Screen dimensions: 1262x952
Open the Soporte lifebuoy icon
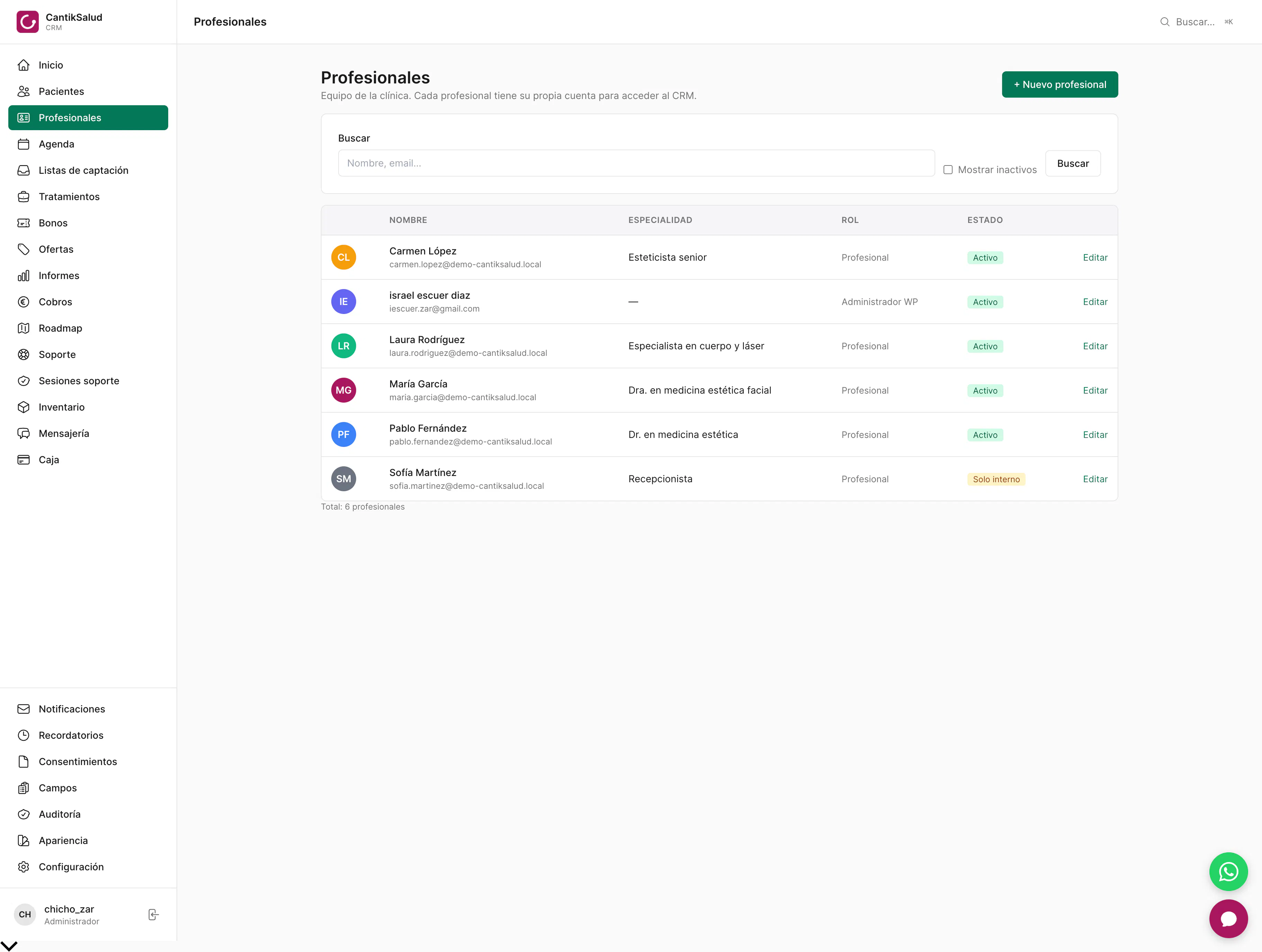(x=24, y=354)
